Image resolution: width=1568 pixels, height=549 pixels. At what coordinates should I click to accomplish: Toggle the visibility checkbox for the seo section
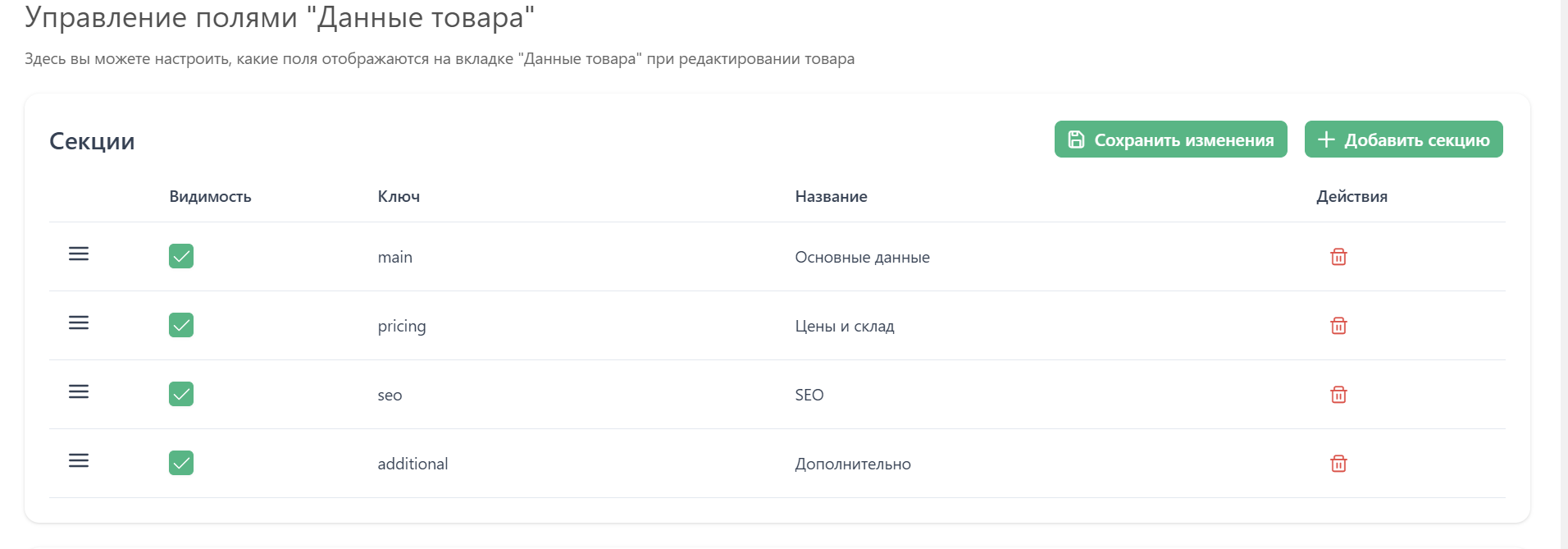click(181, 394)
